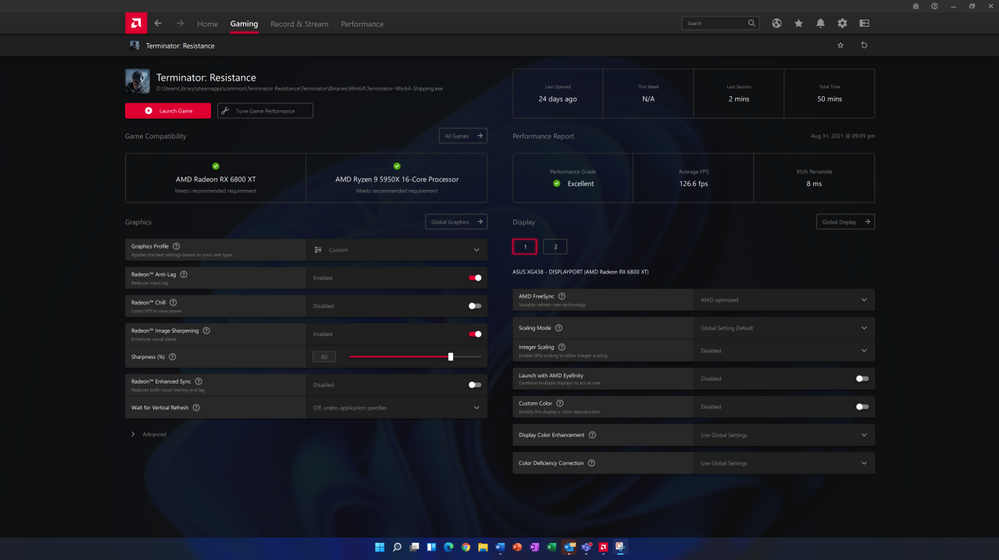Open the Scaling Mode dropdown

pos(784,328)
